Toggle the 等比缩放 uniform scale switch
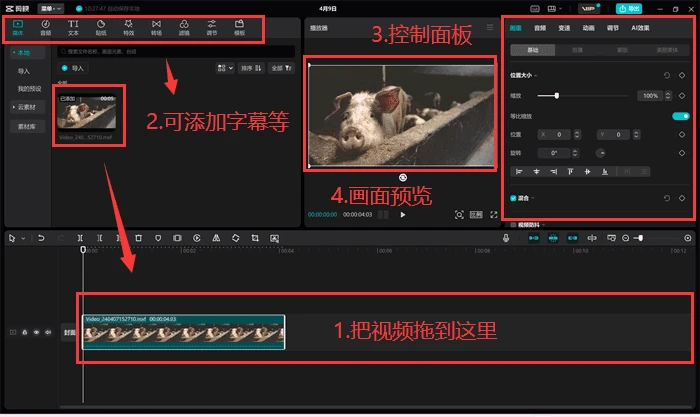The image size is (700, 417). pos(681,116)
